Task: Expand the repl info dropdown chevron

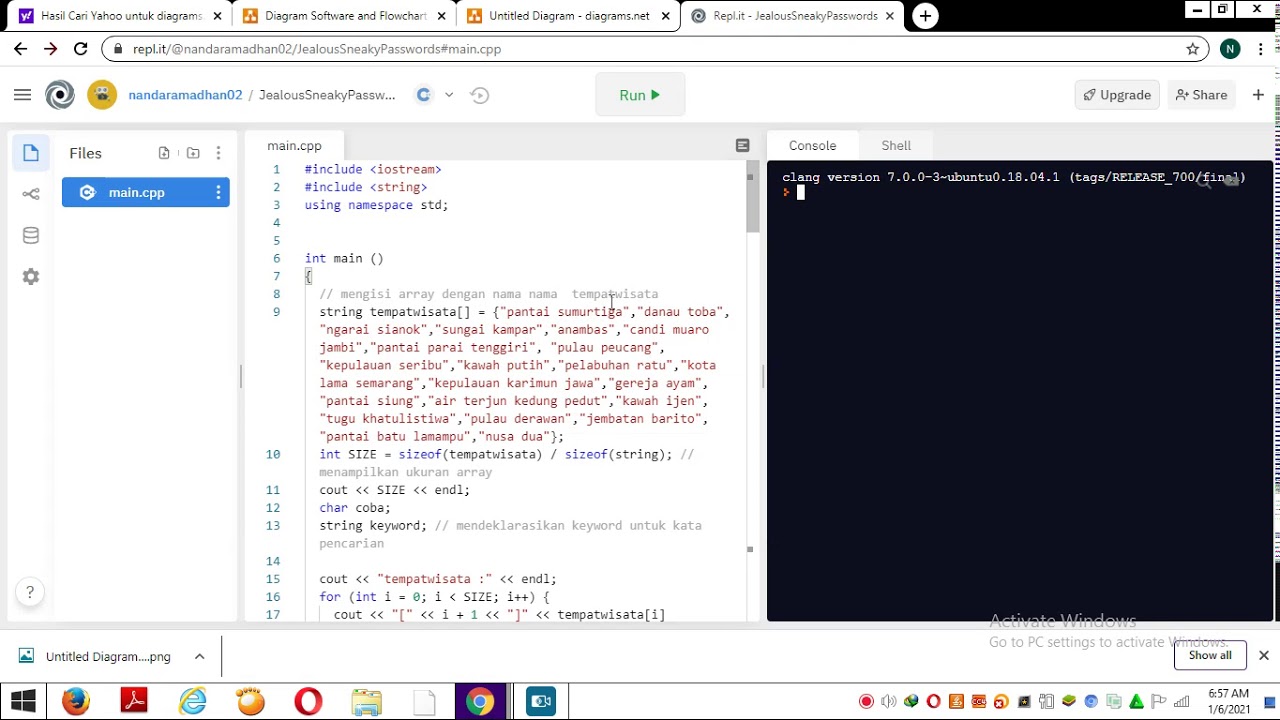Action: (x=449, y=95)
